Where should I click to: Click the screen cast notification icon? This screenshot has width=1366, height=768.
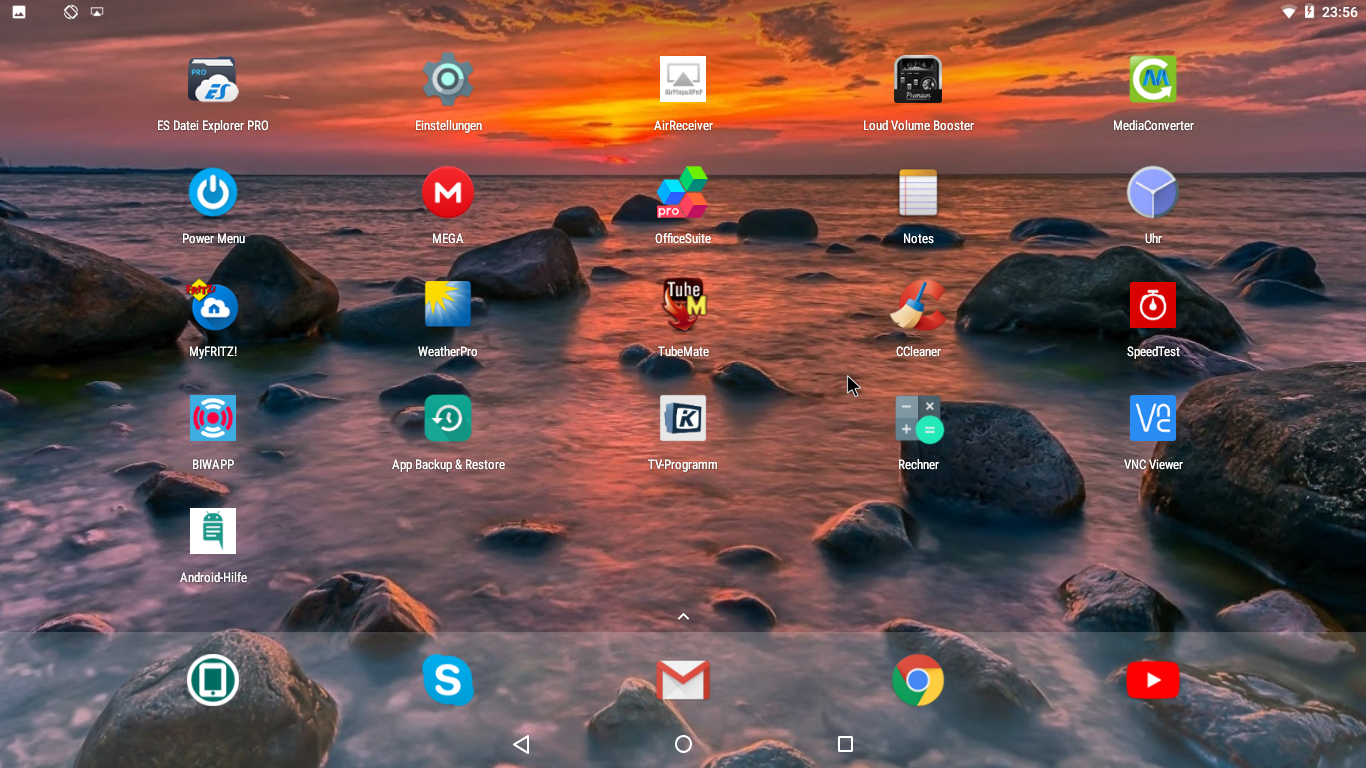point(97,12)
